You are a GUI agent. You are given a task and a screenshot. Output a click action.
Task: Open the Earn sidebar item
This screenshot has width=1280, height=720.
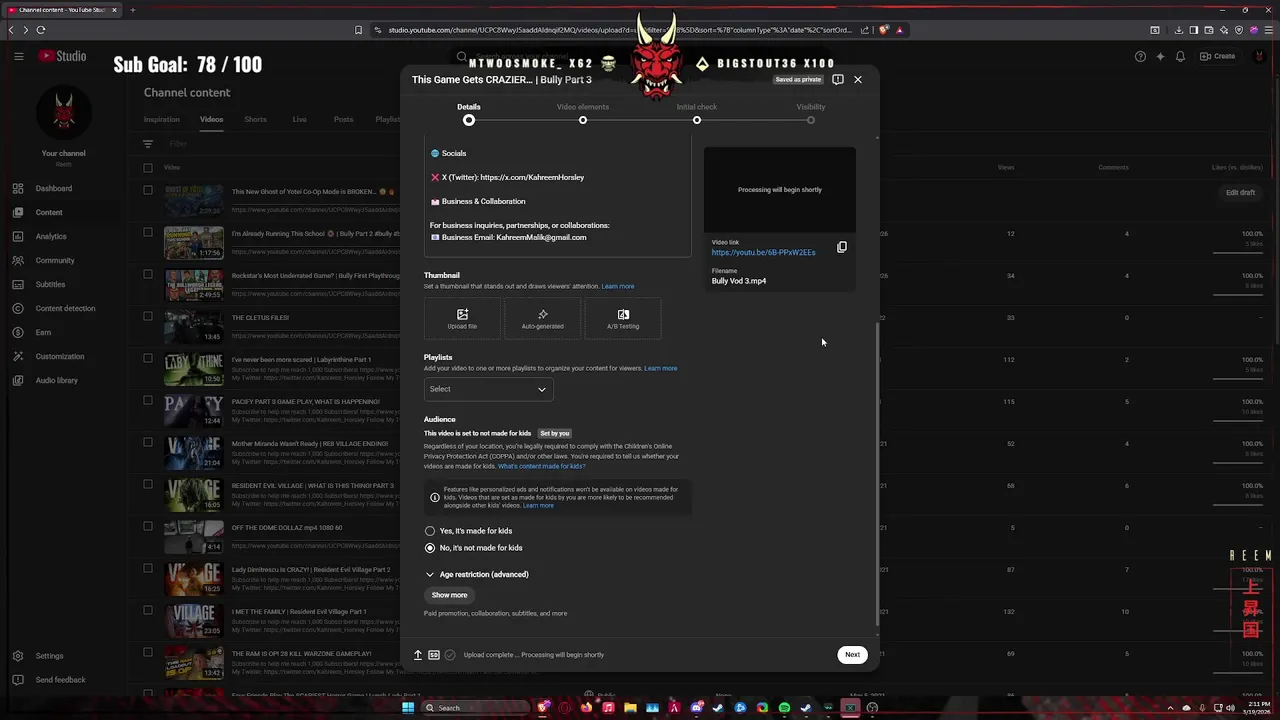(x=43, y=332)
